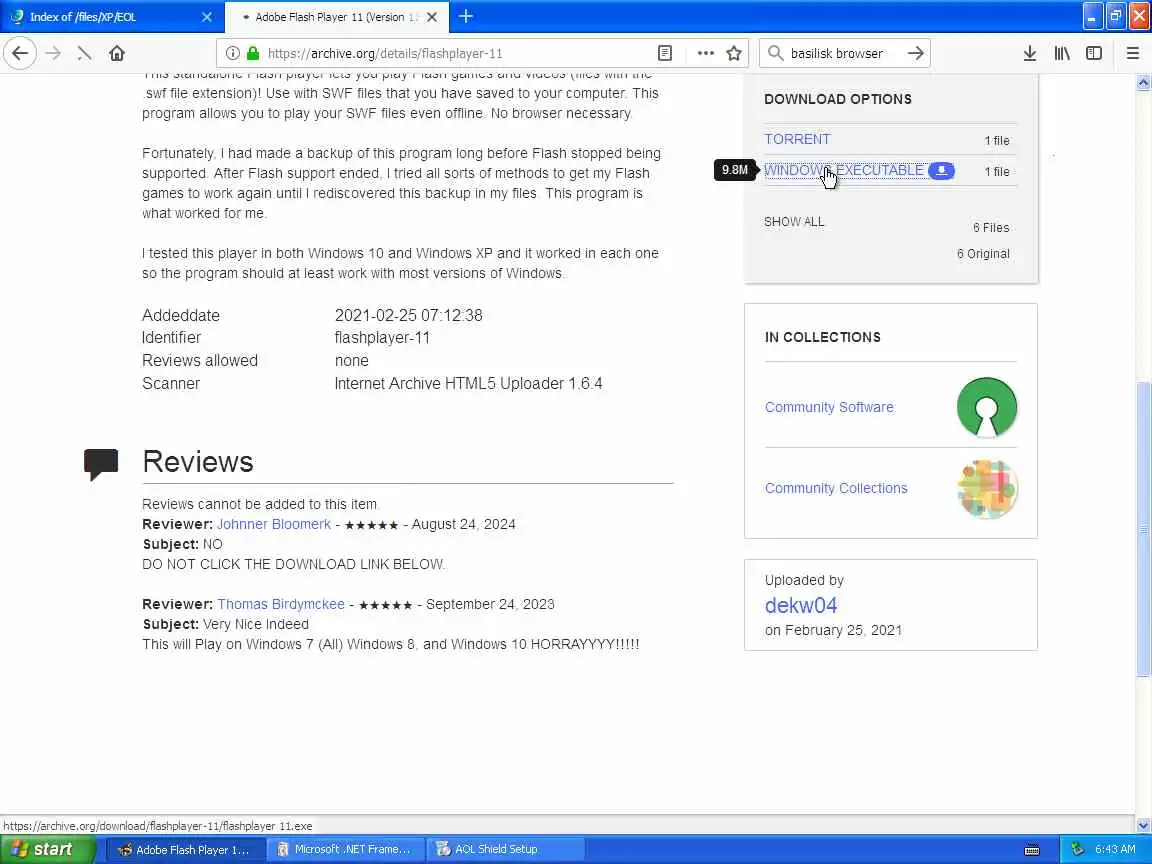Click the Community Software collection logo
Screen dimensions: 1152x864
click(987, 407)
